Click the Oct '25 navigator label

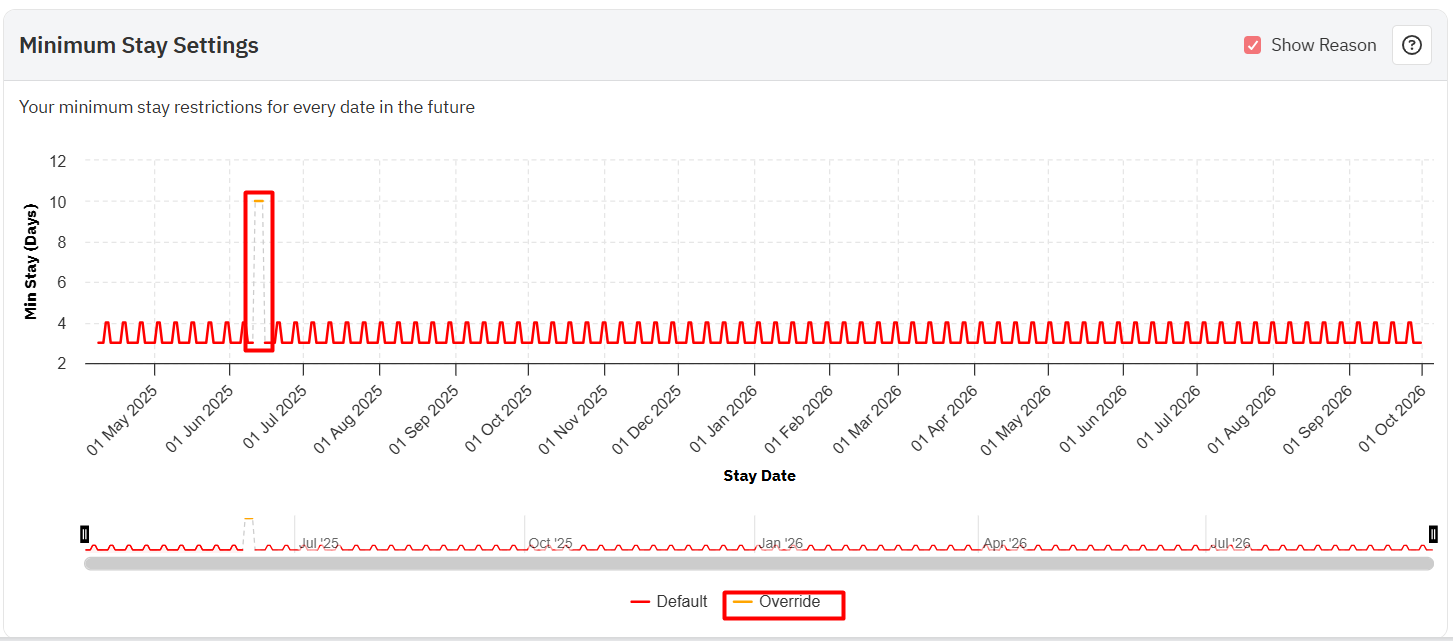tap(550, 544)
